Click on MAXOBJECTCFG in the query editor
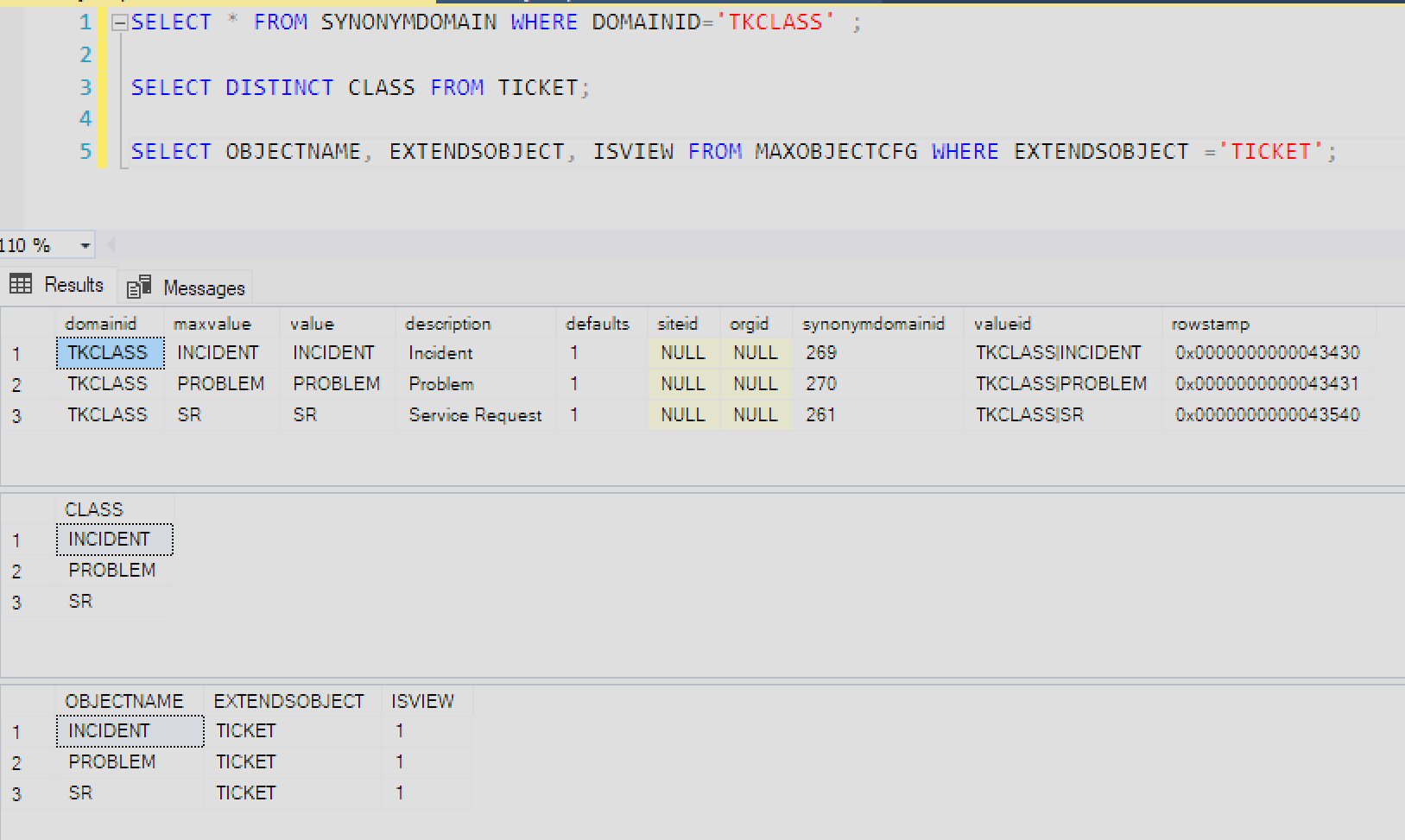1405x840 pixels. pos(835,152)
